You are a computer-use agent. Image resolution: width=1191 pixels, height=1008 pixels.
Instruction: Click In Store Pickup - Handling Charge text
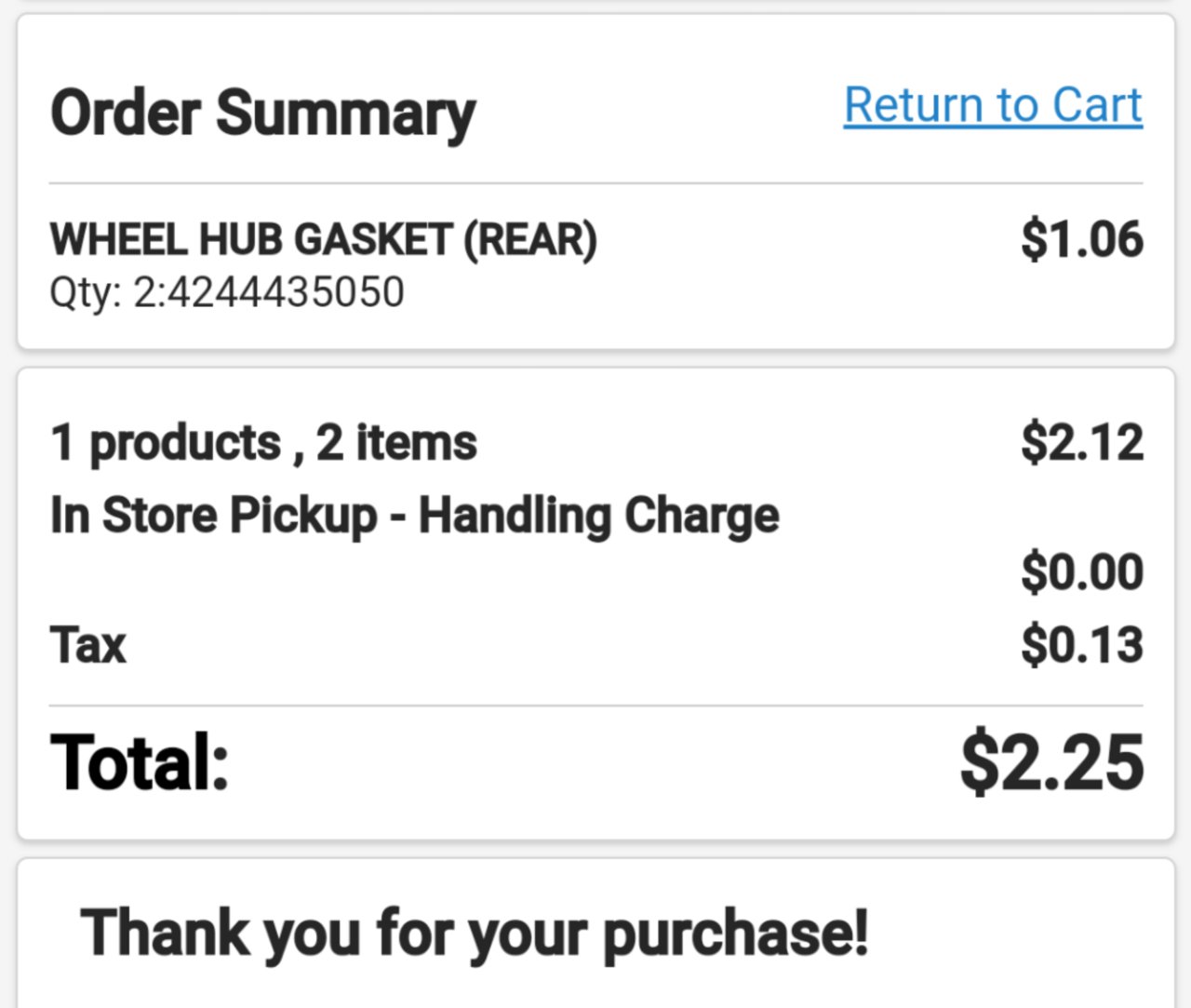415,517
